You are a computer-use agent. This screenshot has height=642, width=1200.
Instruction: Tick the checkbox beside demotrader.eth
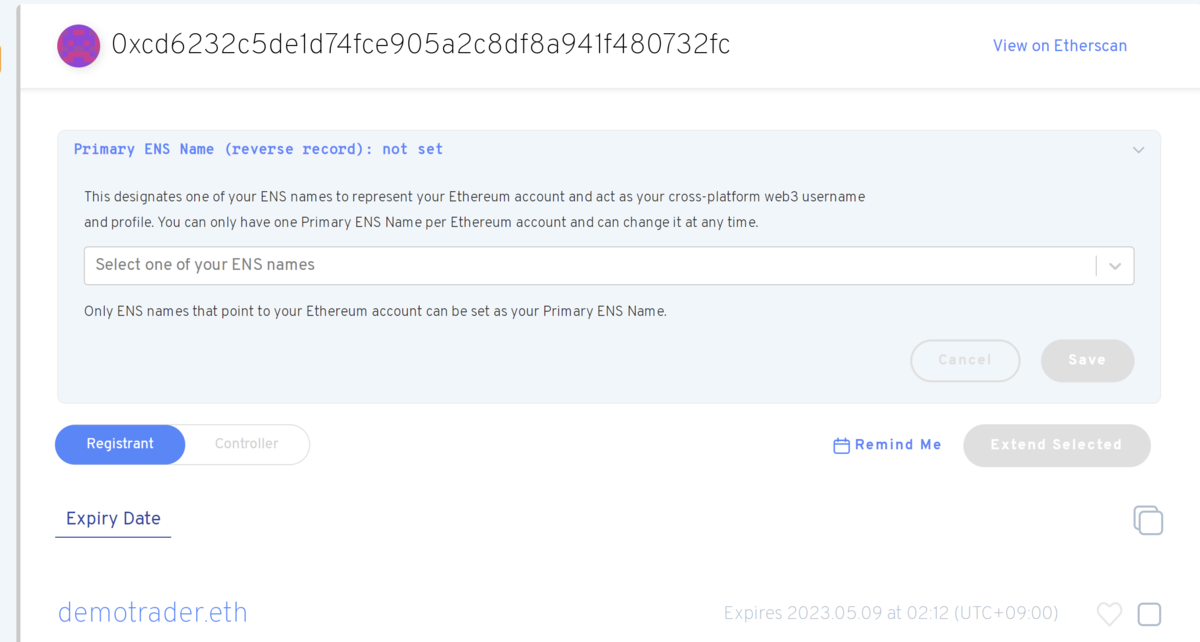(1149, 614)
